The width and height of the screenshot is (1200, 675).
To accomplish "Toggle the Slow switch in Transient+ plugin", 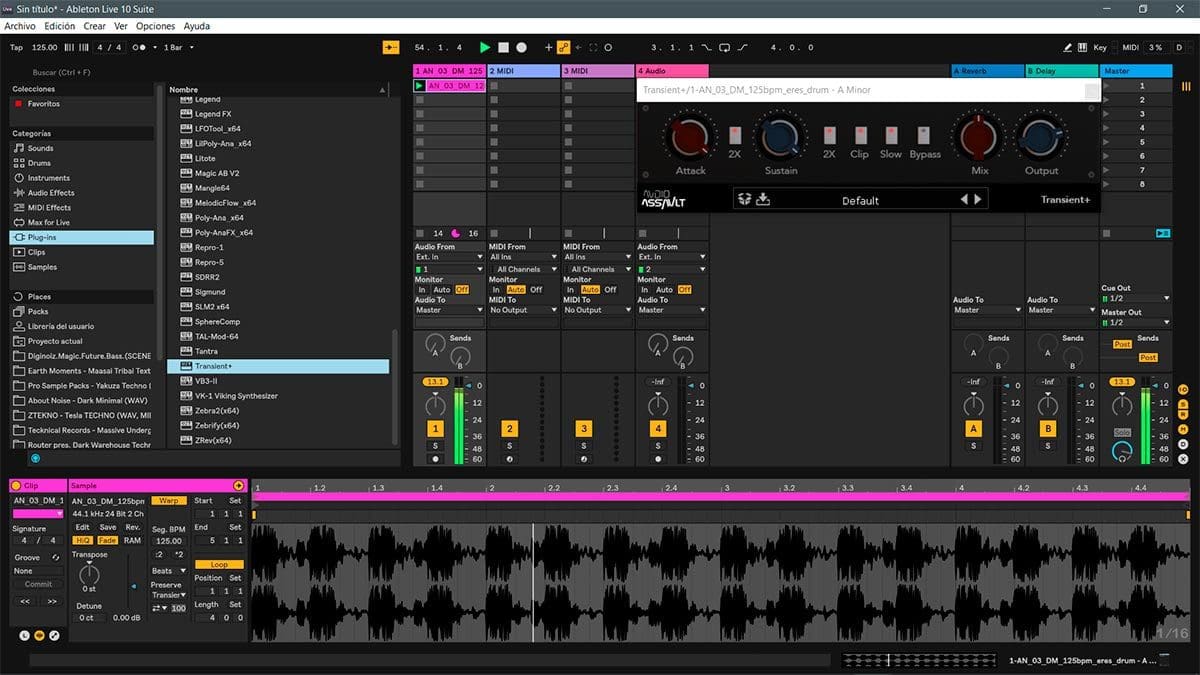I will pos(890,135).
